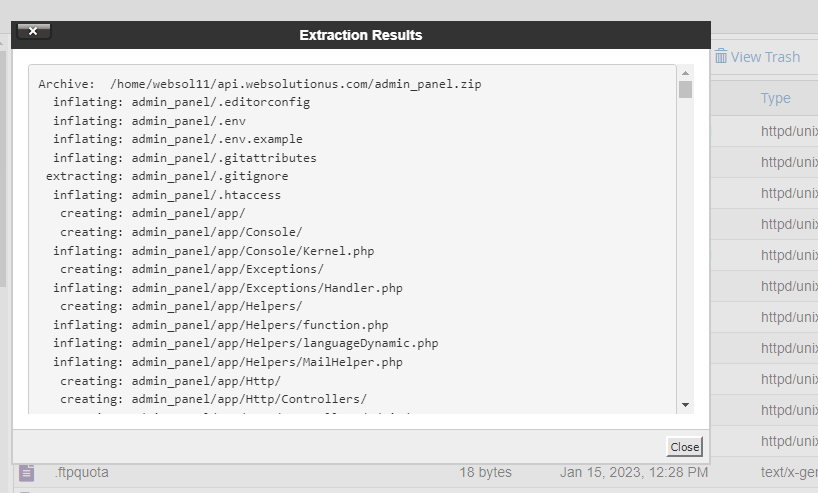The height and width of the screenshot is (493, 818).
Task: Sort files by the Type column header
Action: tap(775, 98)
